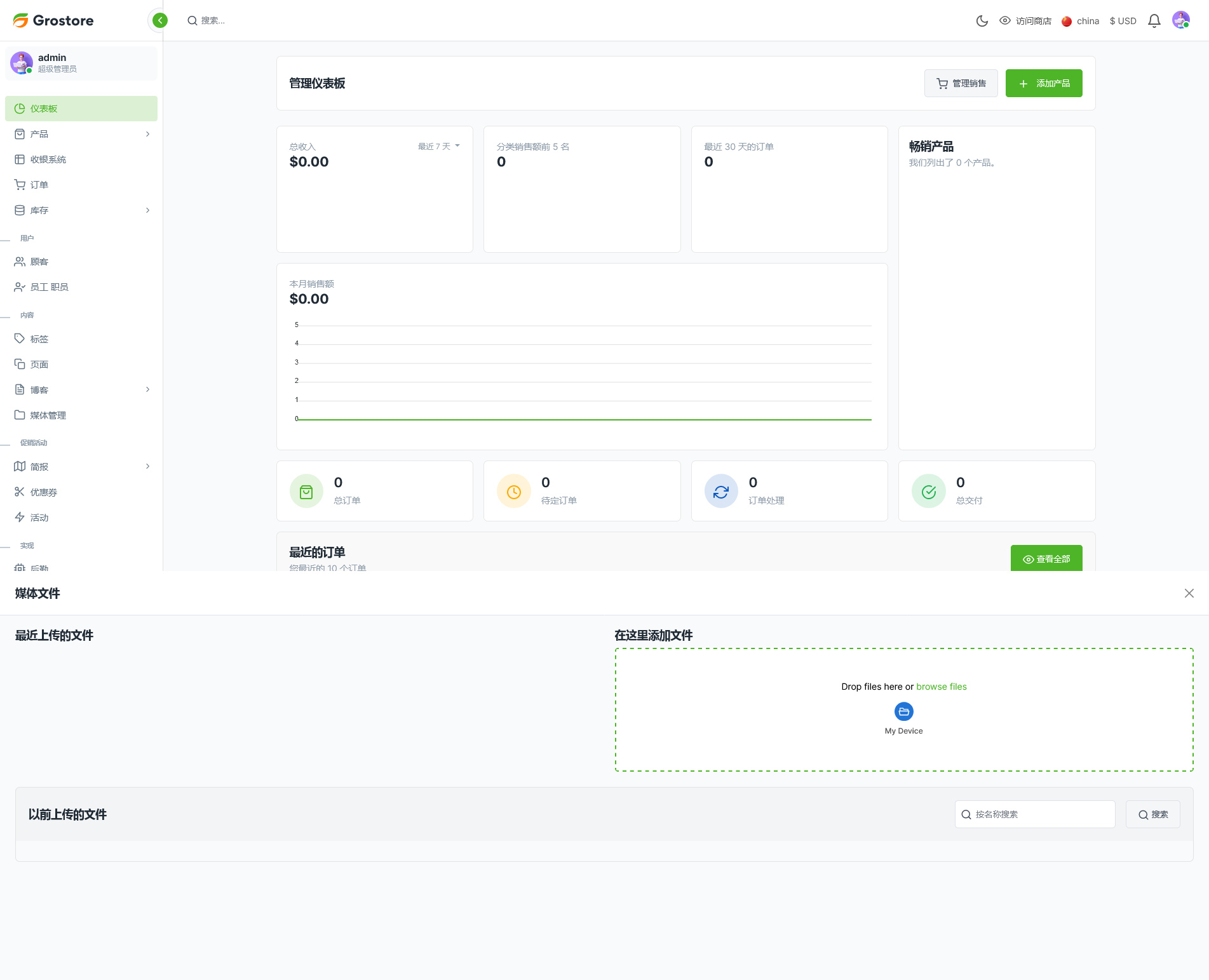1209x980 pixels.
Task: Open the notifications bell
Action: (1154, 21)
